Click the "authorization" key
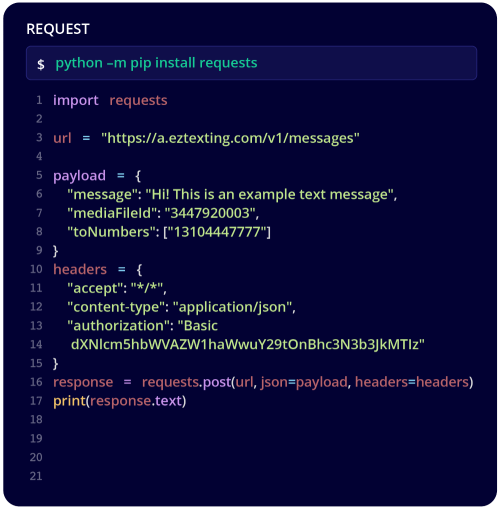 pos(118,326)
